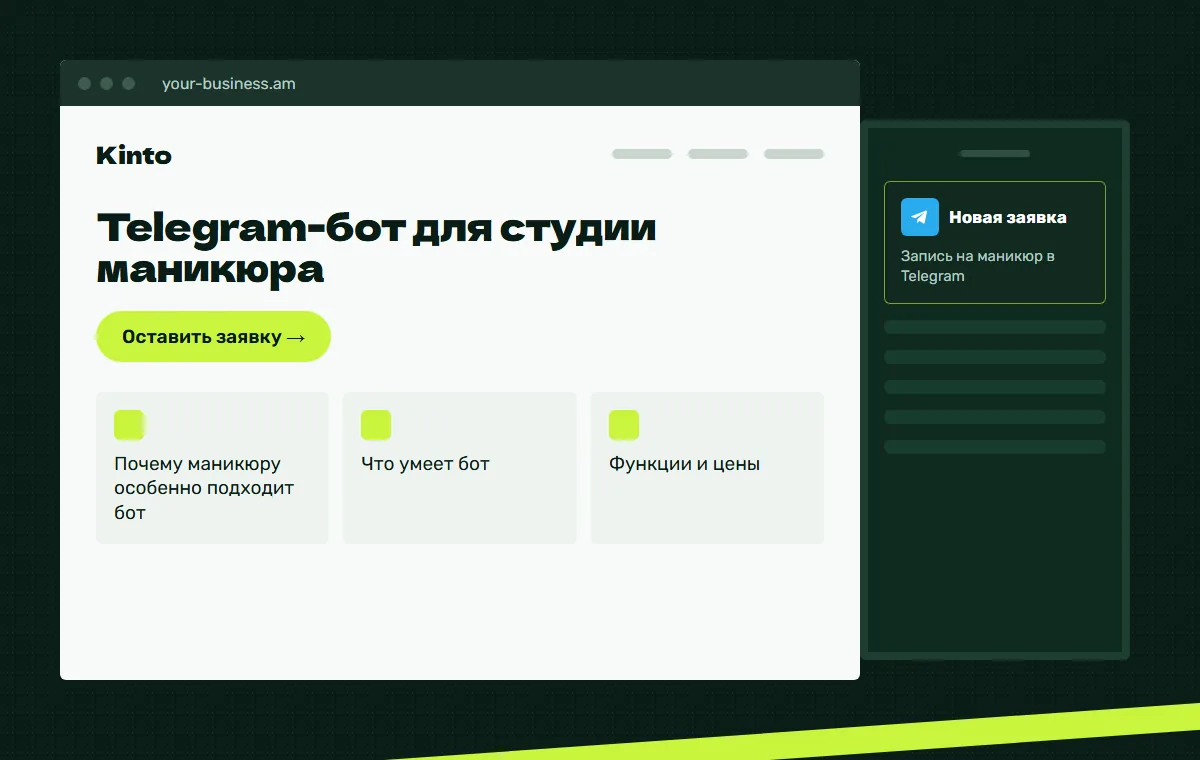Image resolution: width=1200 pixels, height=760 pixels.
Task: Open the "Что умеет бот" card
Action: (460, 468)
